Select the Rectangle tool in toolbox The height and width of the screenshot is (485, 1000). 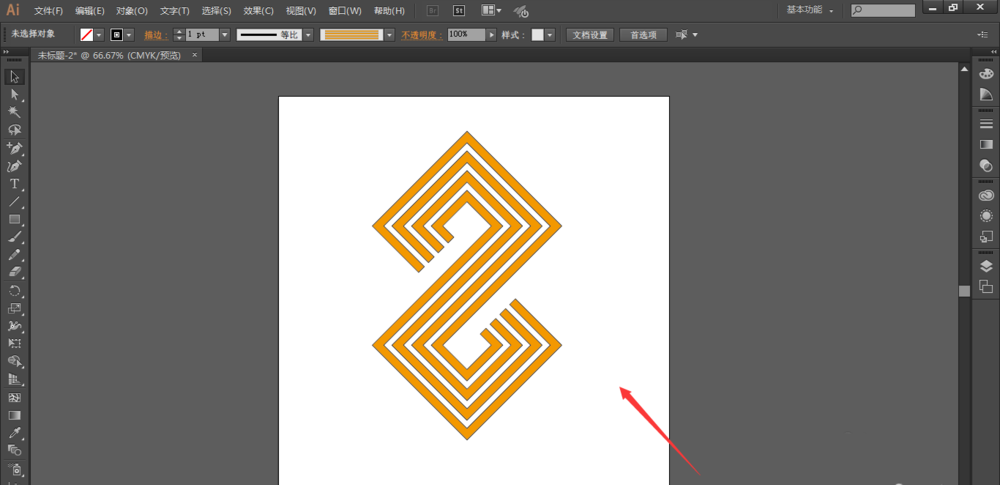pyautogui.click(x=15, y=220)
